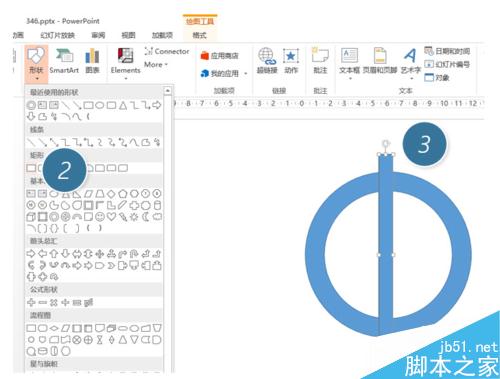
Task: Select the sun shape
Action: pyautogui.click(x=134, y=217)
